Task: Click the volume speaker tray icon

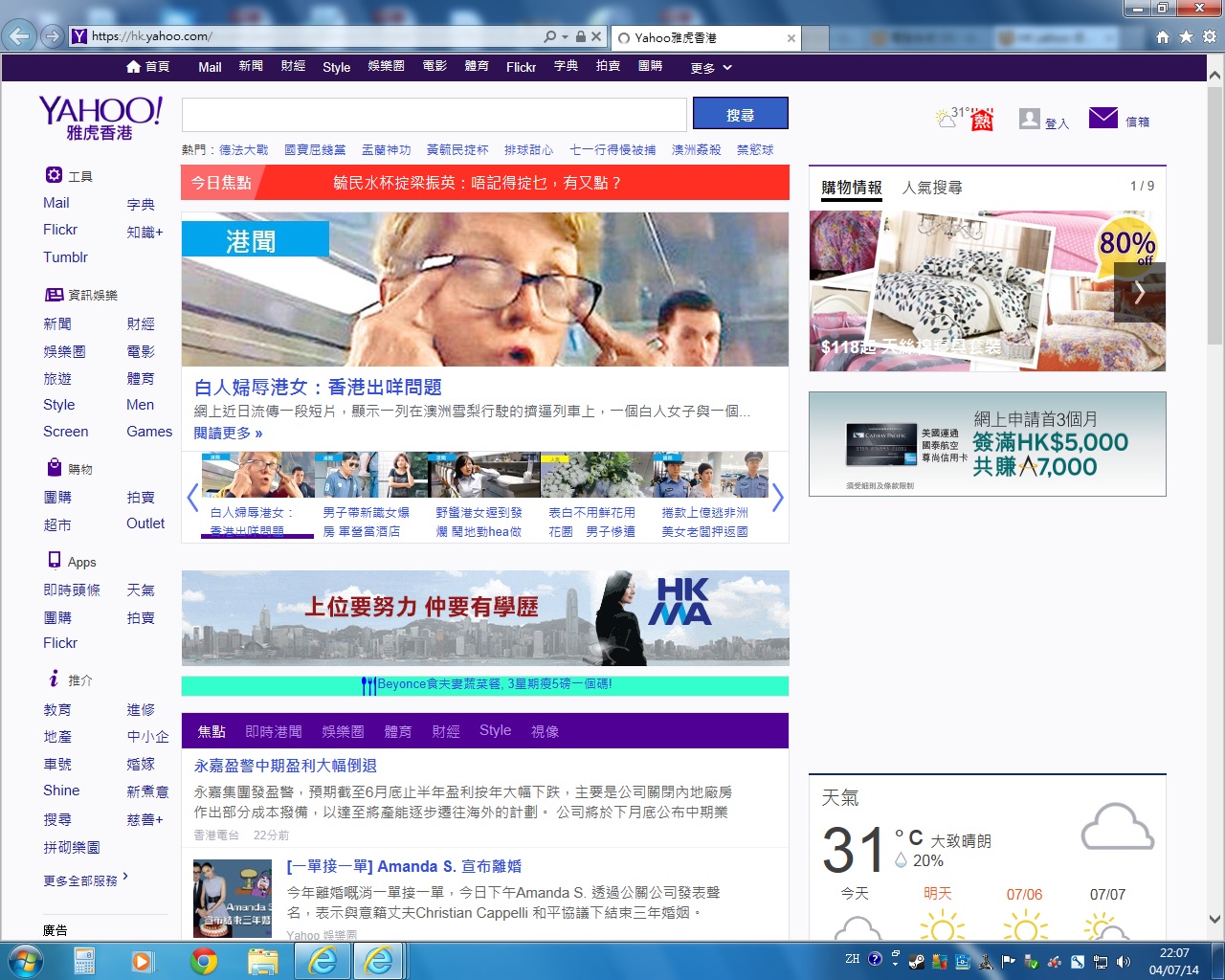Action: [x=1123, y=962]
